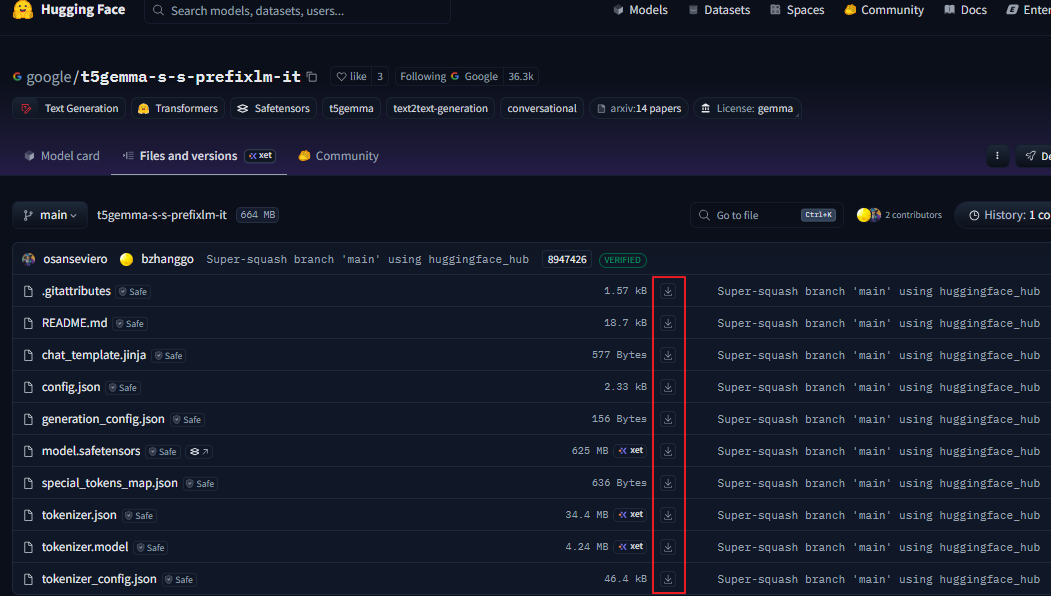Go to Datasets in the top navigation
This screenshot has width=1051, height=596.
click(x=719, y=10)
